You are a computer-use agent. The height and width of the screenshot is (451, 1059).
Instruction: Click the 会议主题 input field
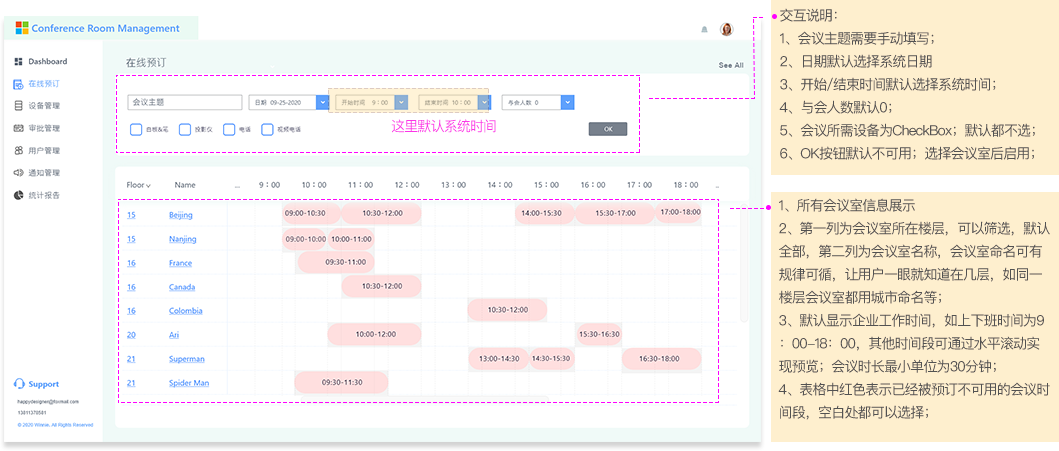click(185, 102)
